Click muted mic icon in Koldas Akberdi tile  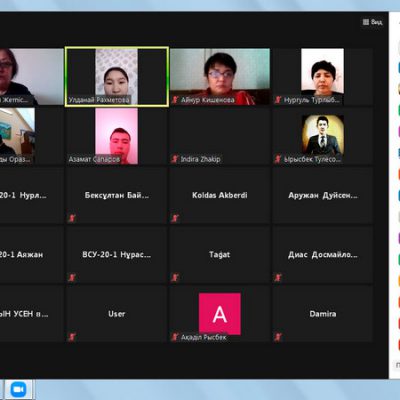(x=175, y=218)
